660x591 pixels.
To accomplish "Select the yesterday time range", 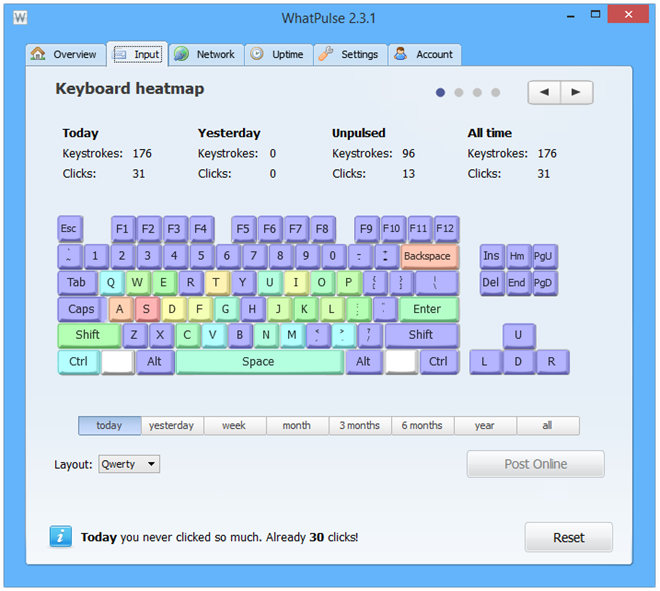I will point(172,426).
